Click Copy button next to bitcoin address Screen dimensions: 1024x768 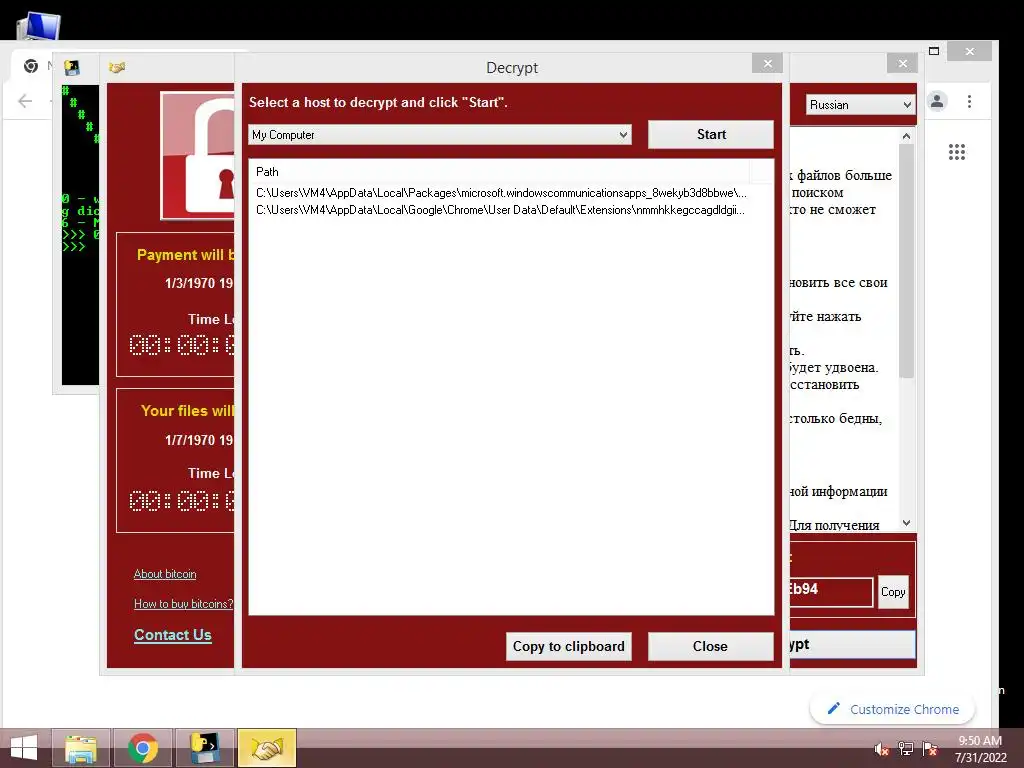tap(893, 592)
